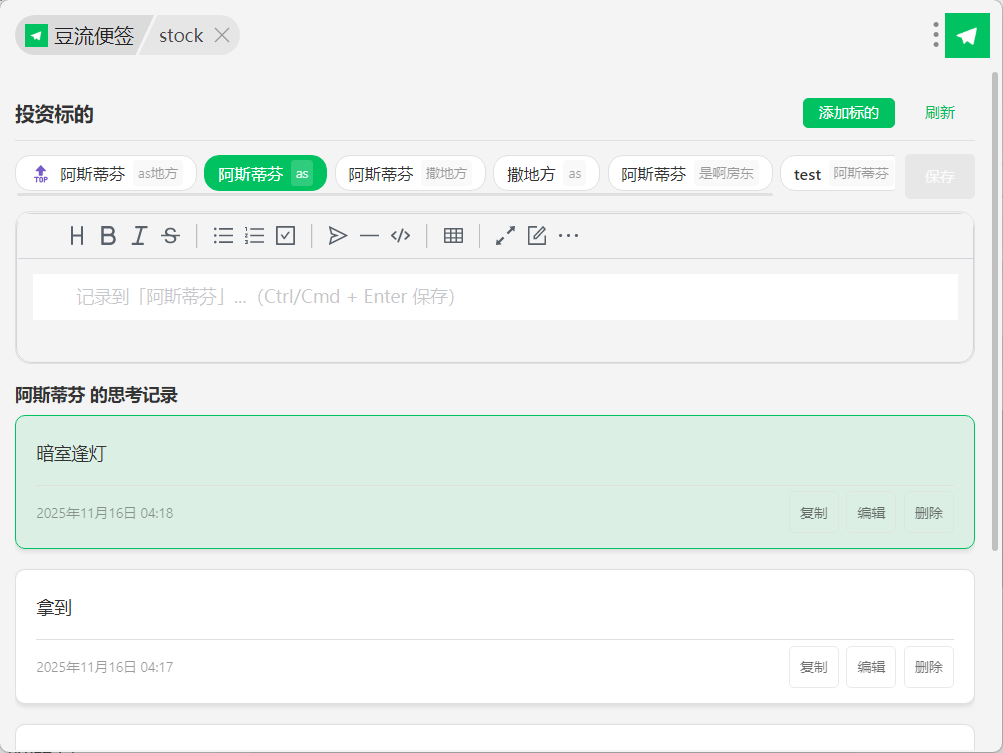This screenshot has width=1003, height=753.
Task: Insert a horizontal divider line
Action: pos(369,236)
